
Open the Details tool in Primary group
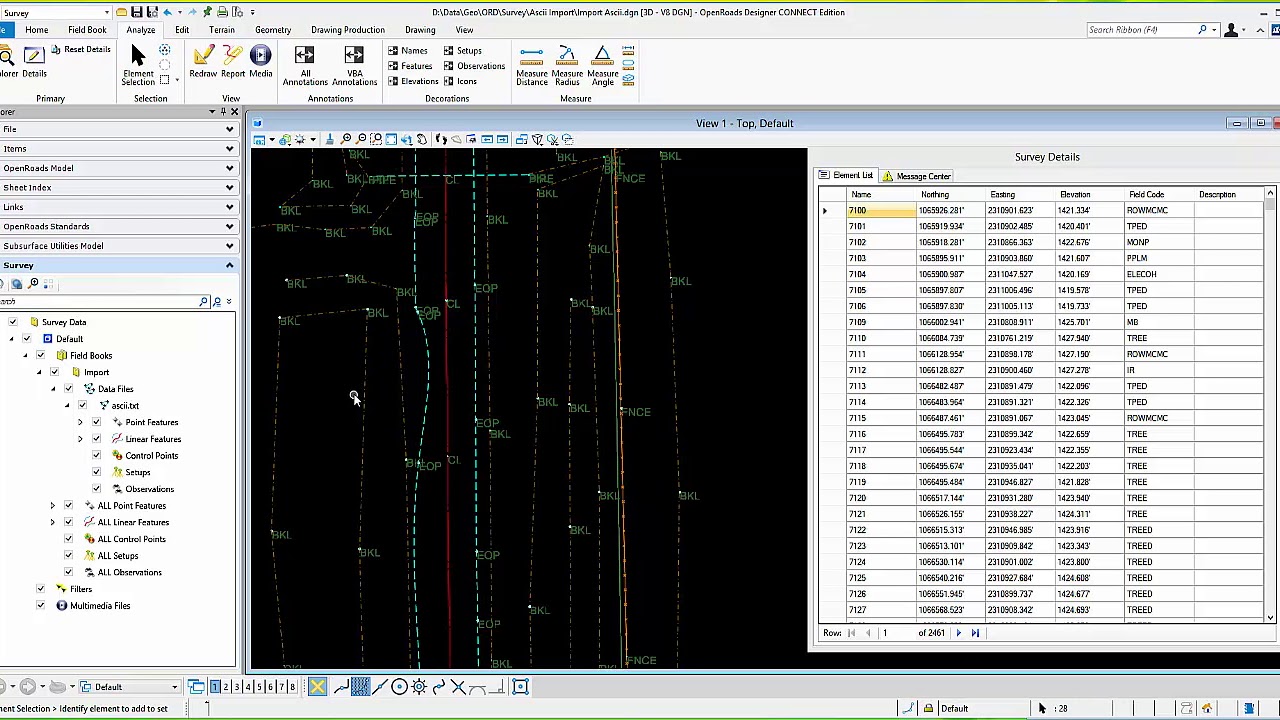click(33, 63)
